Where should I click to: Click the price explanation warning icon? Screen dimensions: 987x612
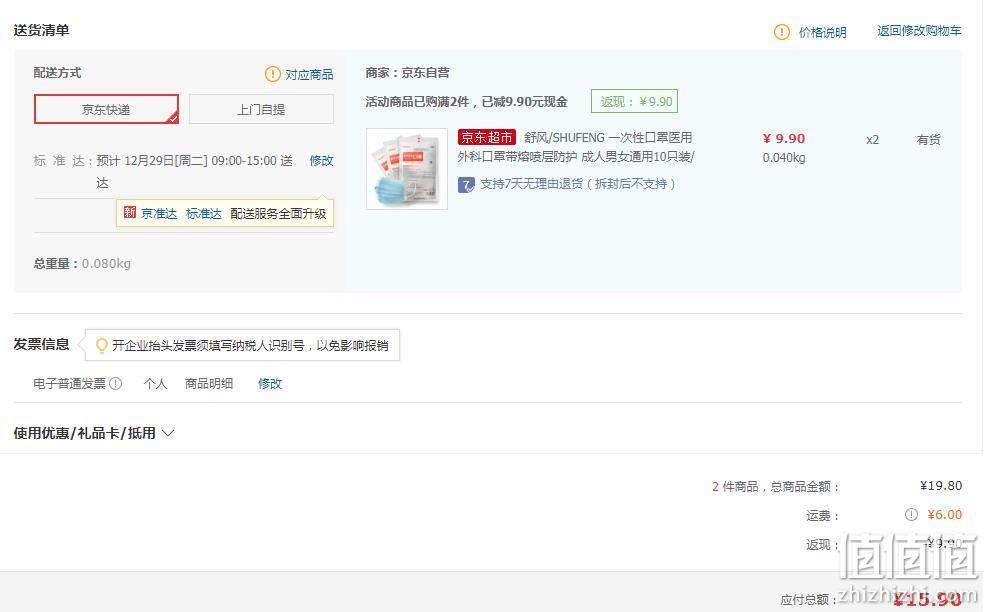[x=781, y=32]
